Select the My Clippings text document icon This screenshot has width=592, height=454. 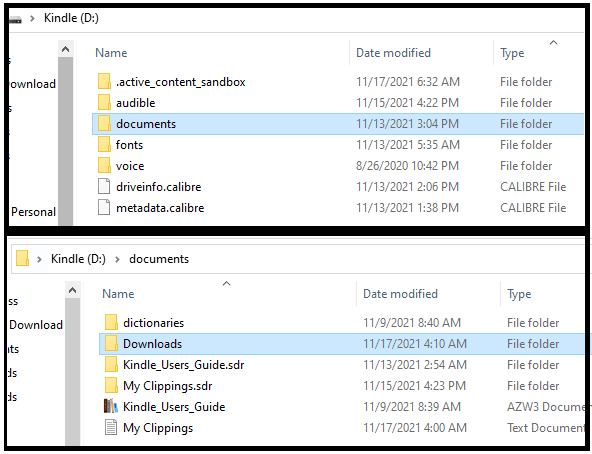pos(111,427)
